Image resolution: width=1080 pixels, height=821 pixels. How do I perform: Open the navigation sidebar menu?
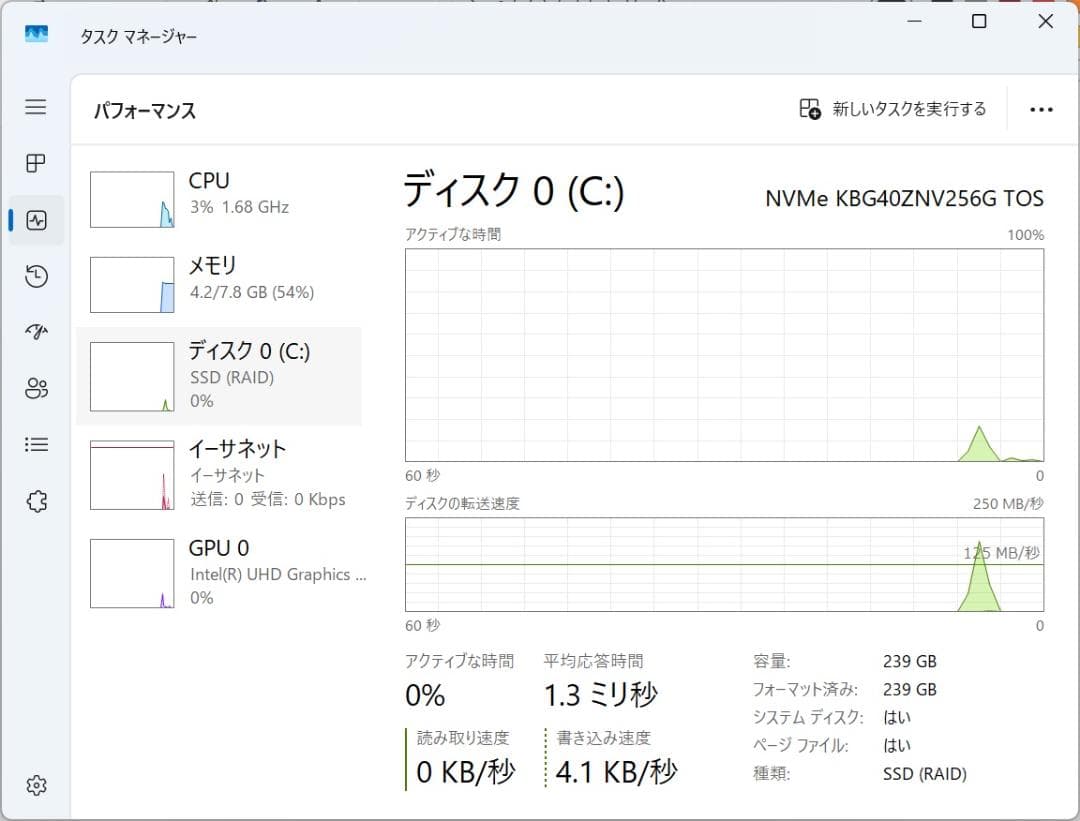(x=35, y=107)
